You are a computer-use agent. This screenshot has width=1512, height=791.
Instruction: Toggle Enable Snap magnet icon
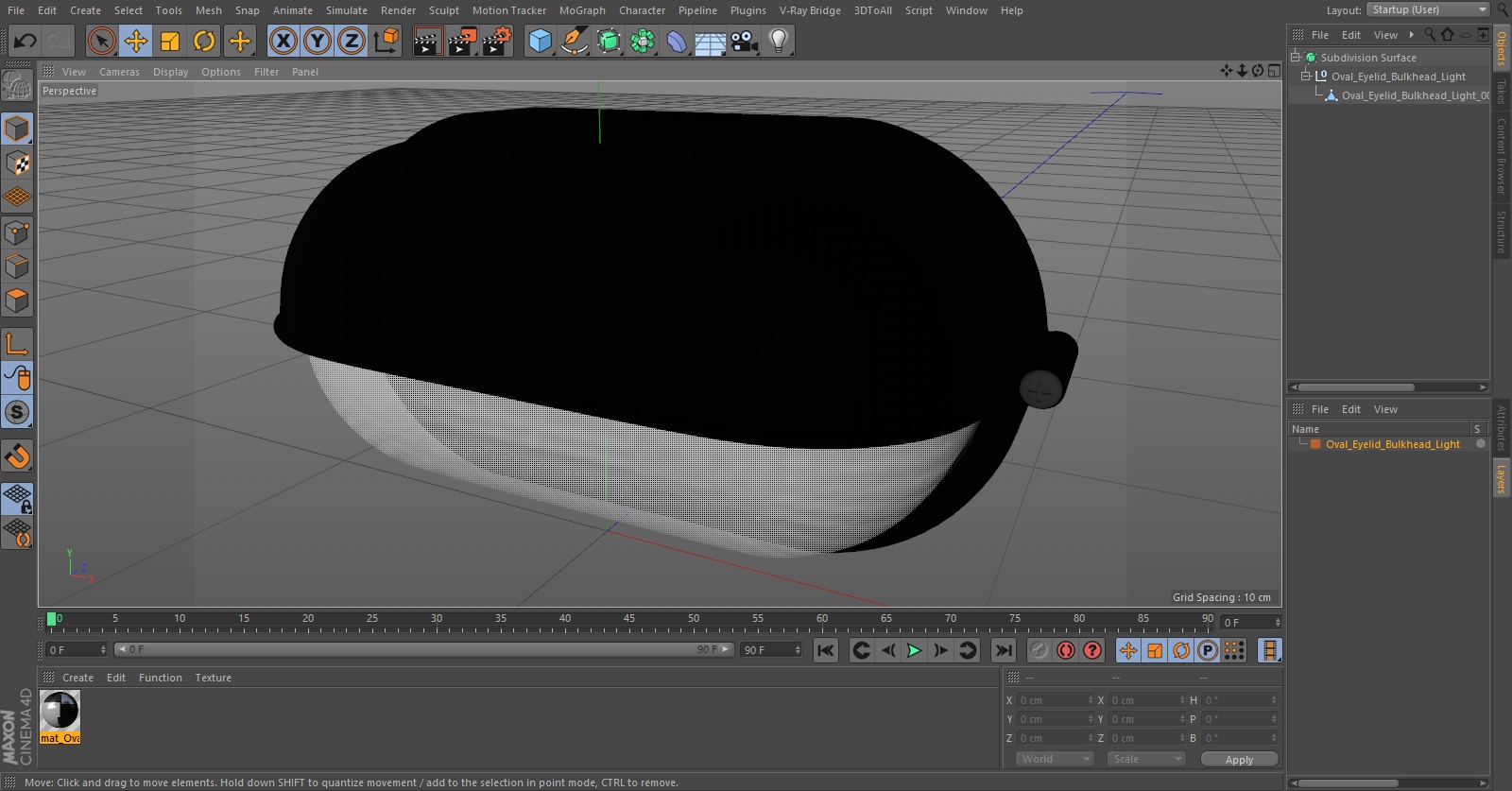17,456
